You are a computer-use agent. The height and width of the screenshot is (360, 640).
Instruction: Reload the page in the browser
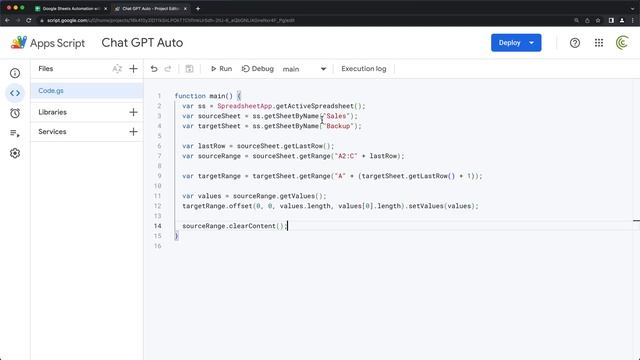pos(29,20)
